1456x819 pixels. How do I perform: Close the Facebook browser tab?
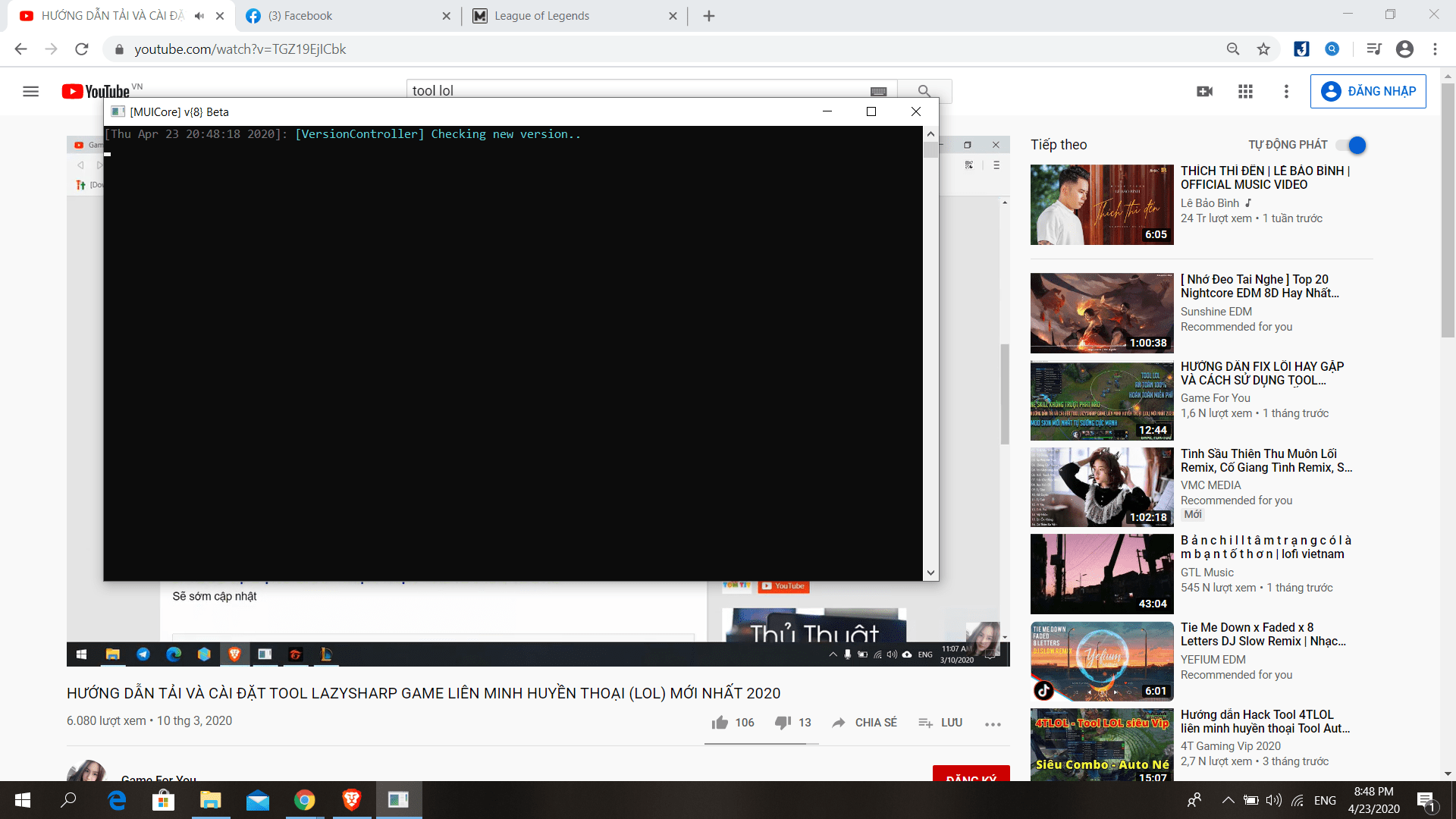(x=446, y=16)
